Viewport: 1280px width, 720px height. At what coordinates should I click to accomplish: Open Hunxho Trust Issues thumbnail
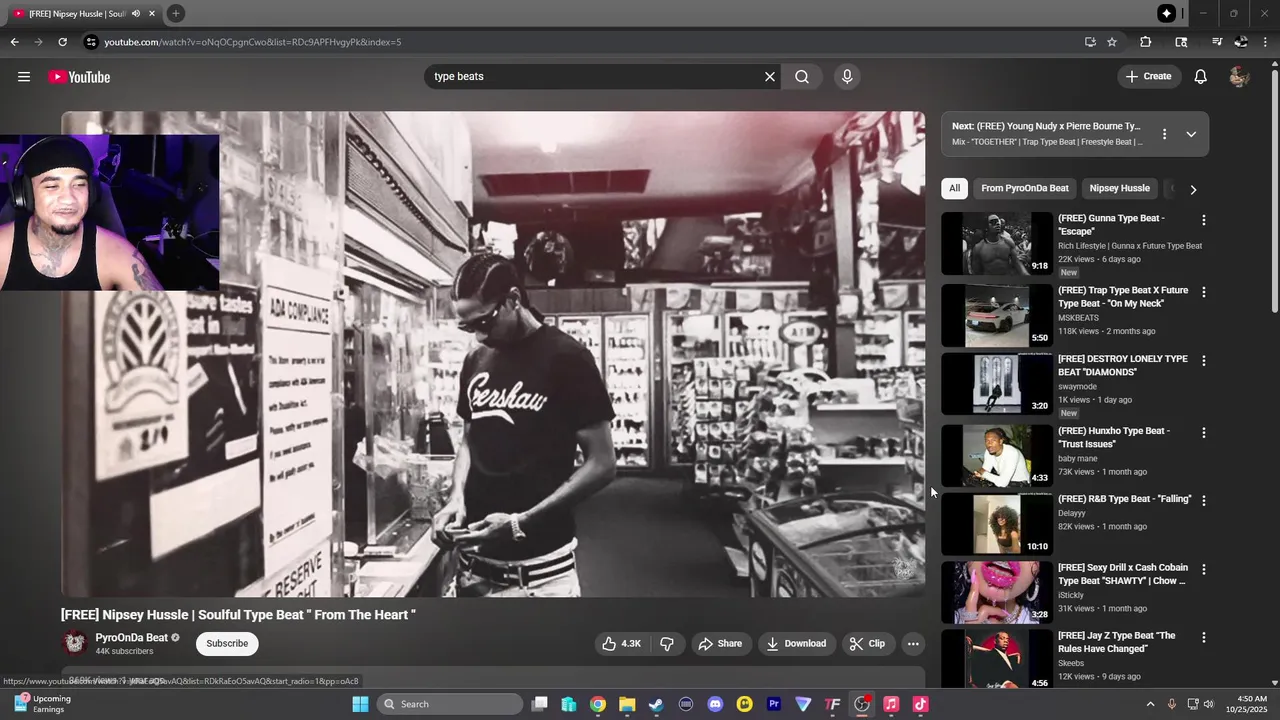[x=997, y=456]
